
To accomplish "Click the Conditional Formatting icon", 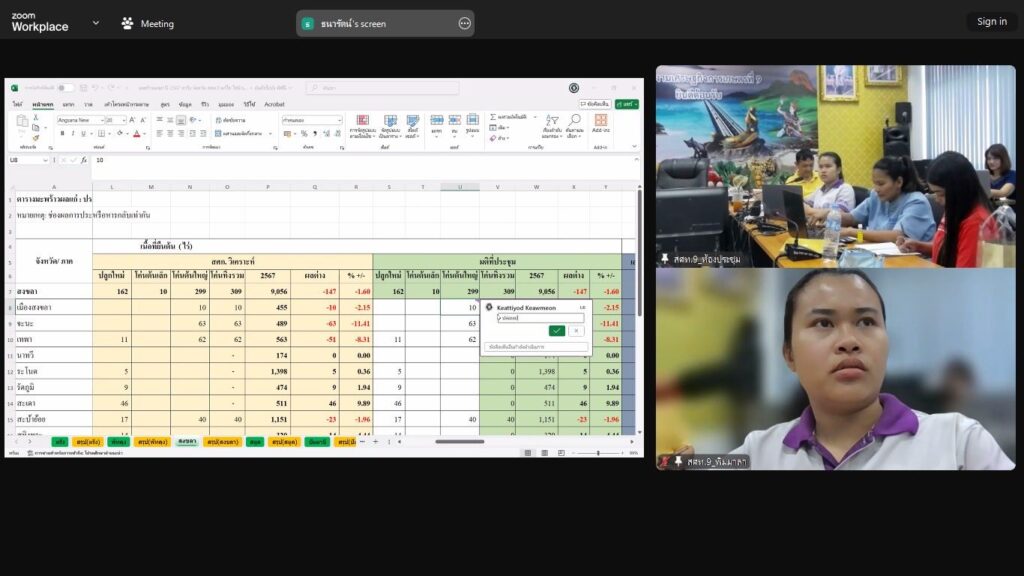I will coord(362,121).
